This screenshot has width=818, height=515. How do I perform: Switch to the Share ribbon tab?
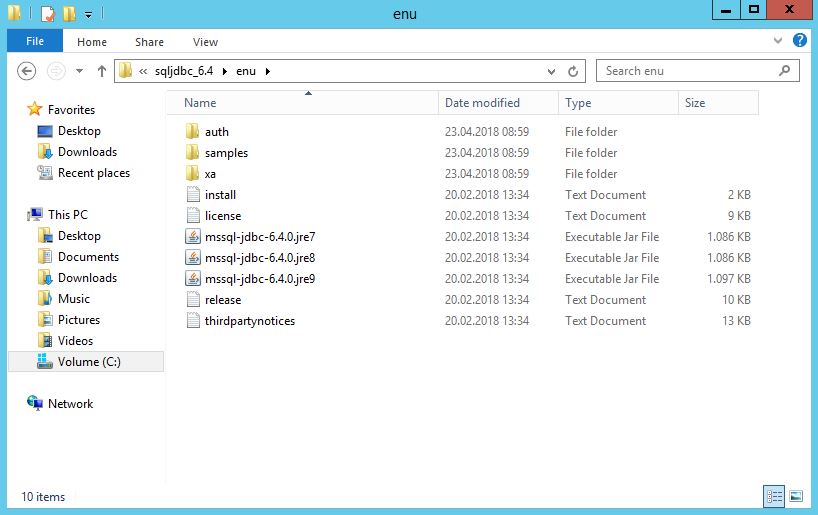[149, 42]
